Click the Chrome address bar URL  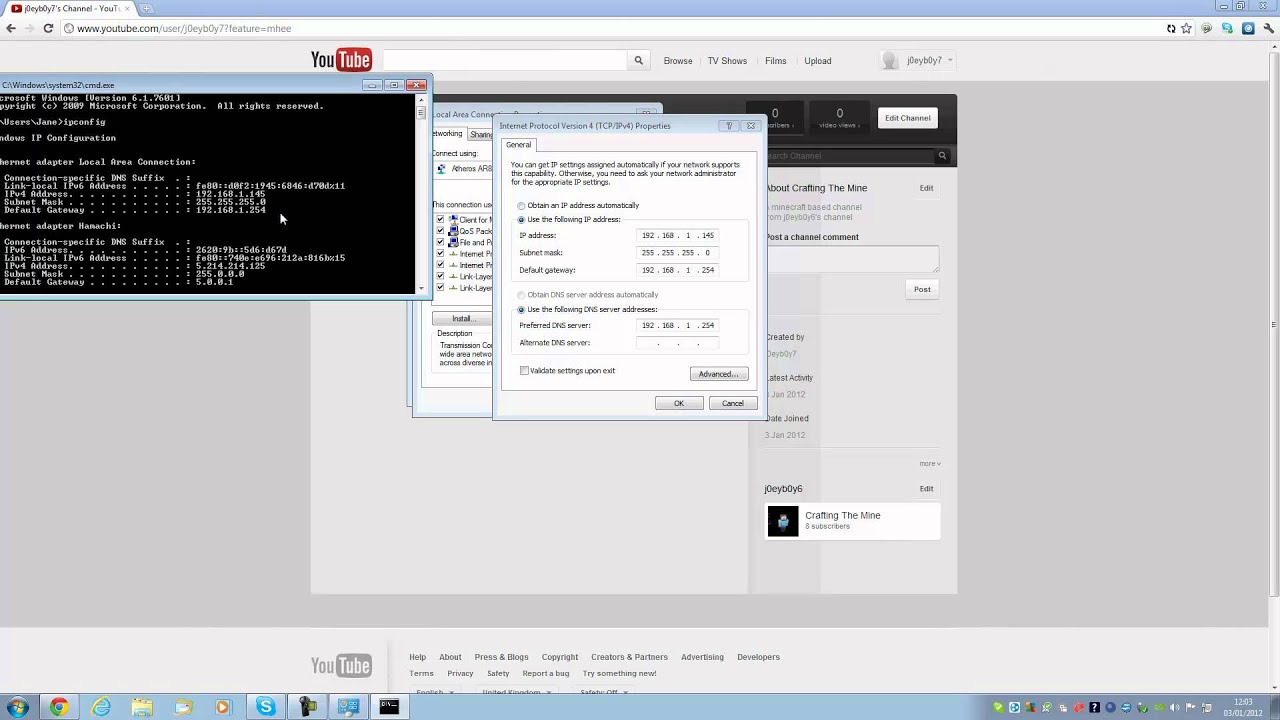click(184, 28)
